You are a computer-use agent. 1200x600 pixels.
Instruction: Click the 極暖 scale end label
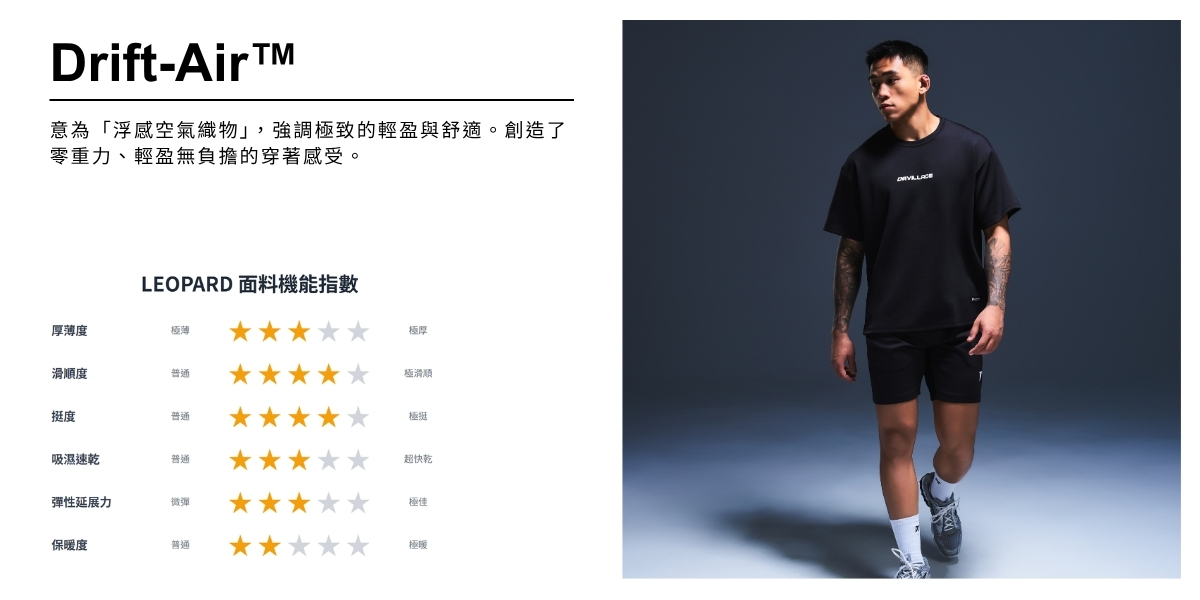[418, 545]
